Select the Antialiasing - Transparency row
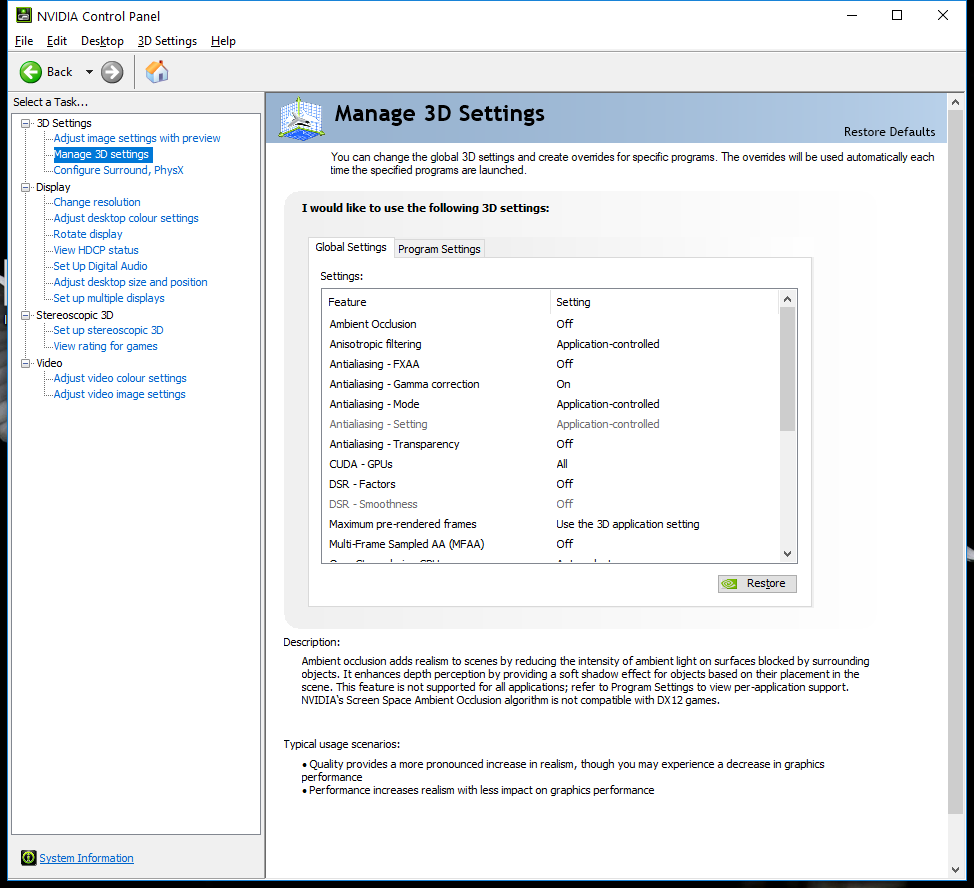974x888 pixels. (x=550, y=444)
